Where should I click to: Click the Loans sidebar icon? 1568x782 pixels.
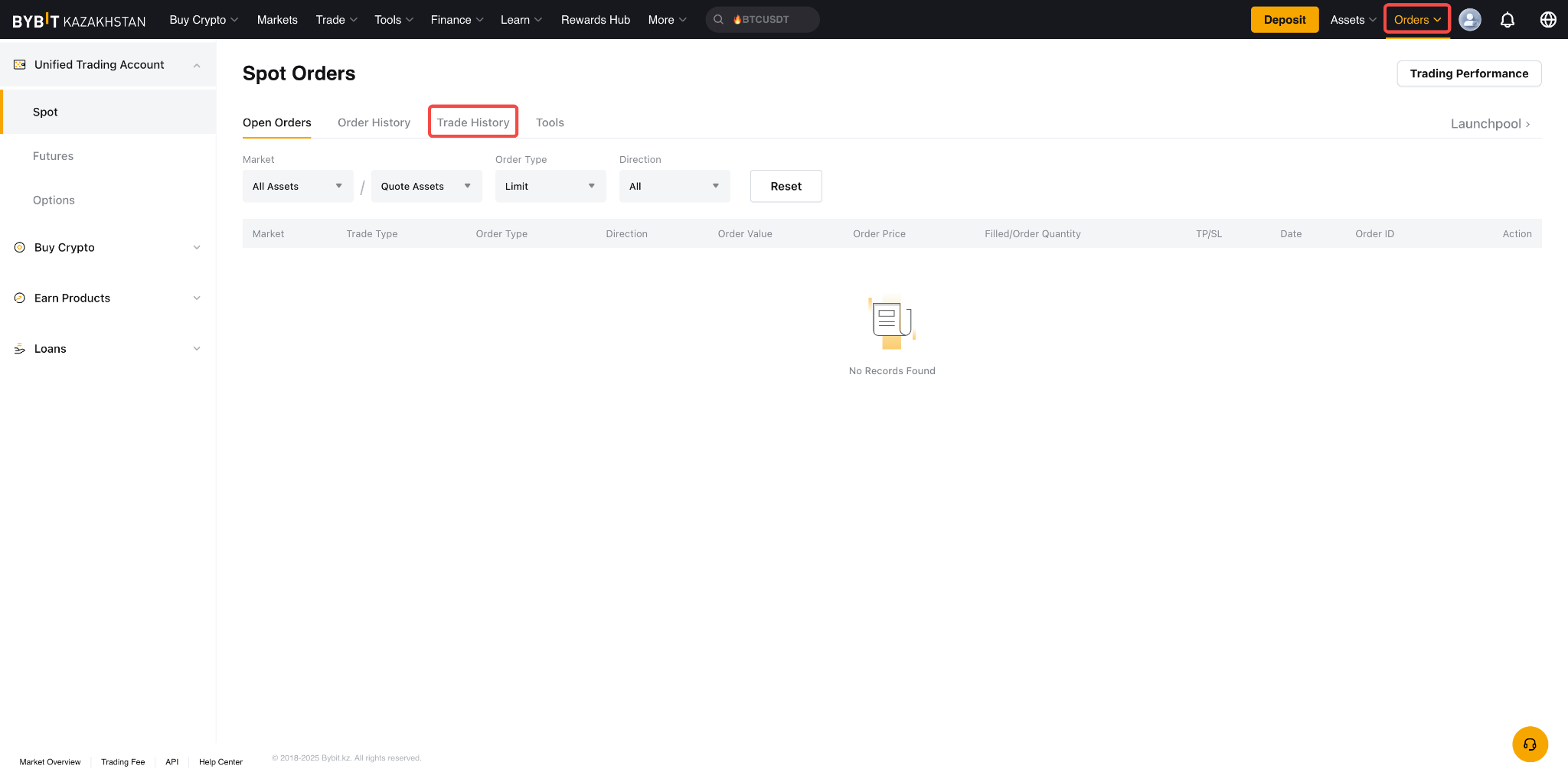(20, 349)
